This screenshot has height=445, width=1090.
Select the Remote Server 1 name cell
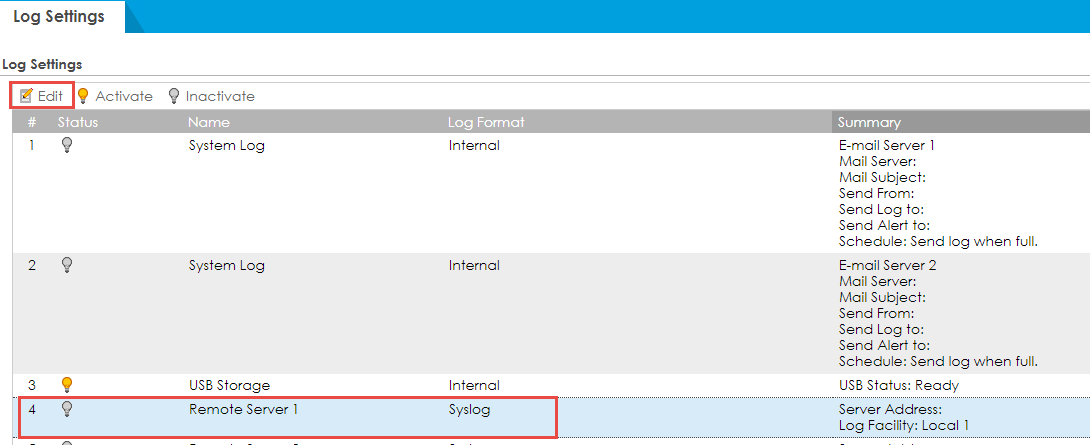click(x=243, y=410)
